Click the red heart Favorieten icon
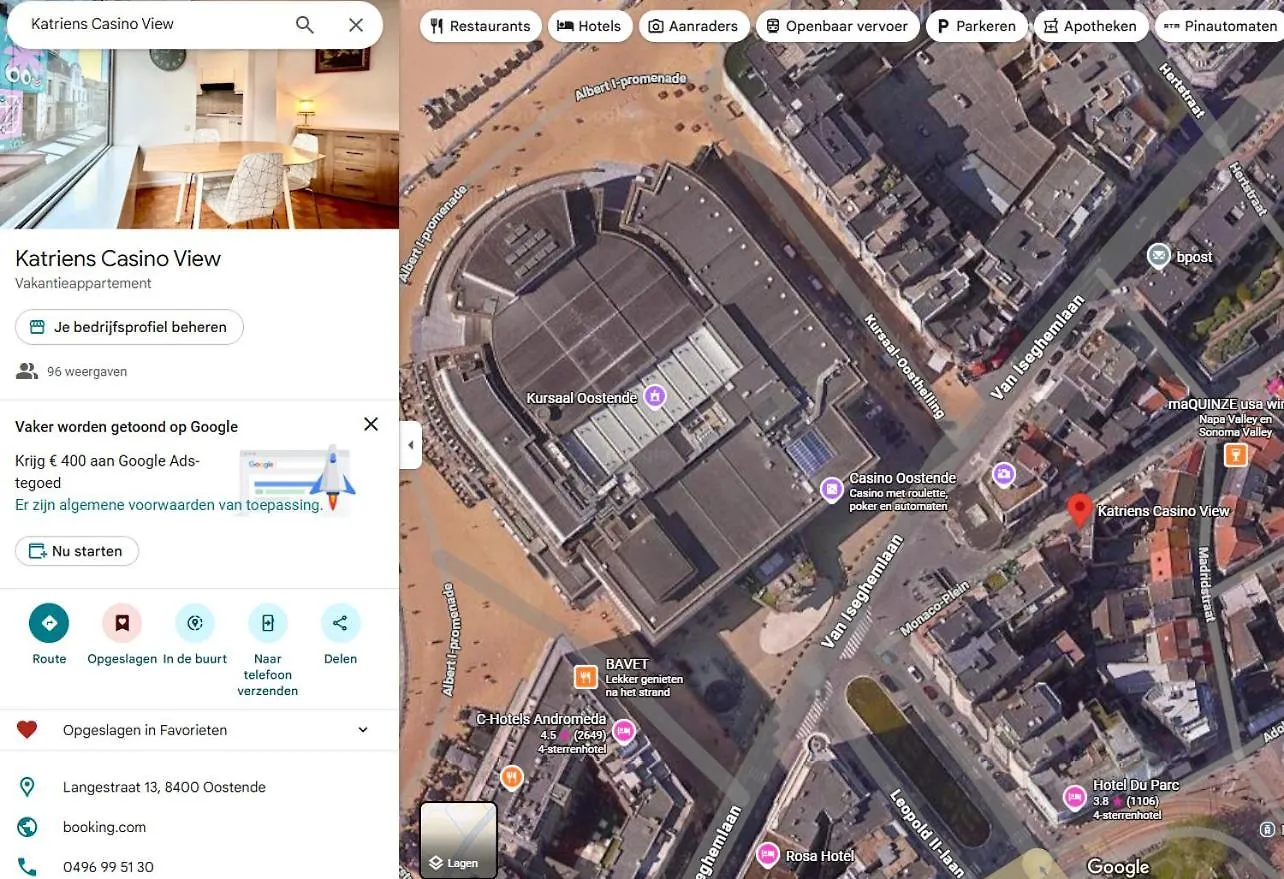The width and height of the screenshot is (1284, 879). [x=27, y=730]
